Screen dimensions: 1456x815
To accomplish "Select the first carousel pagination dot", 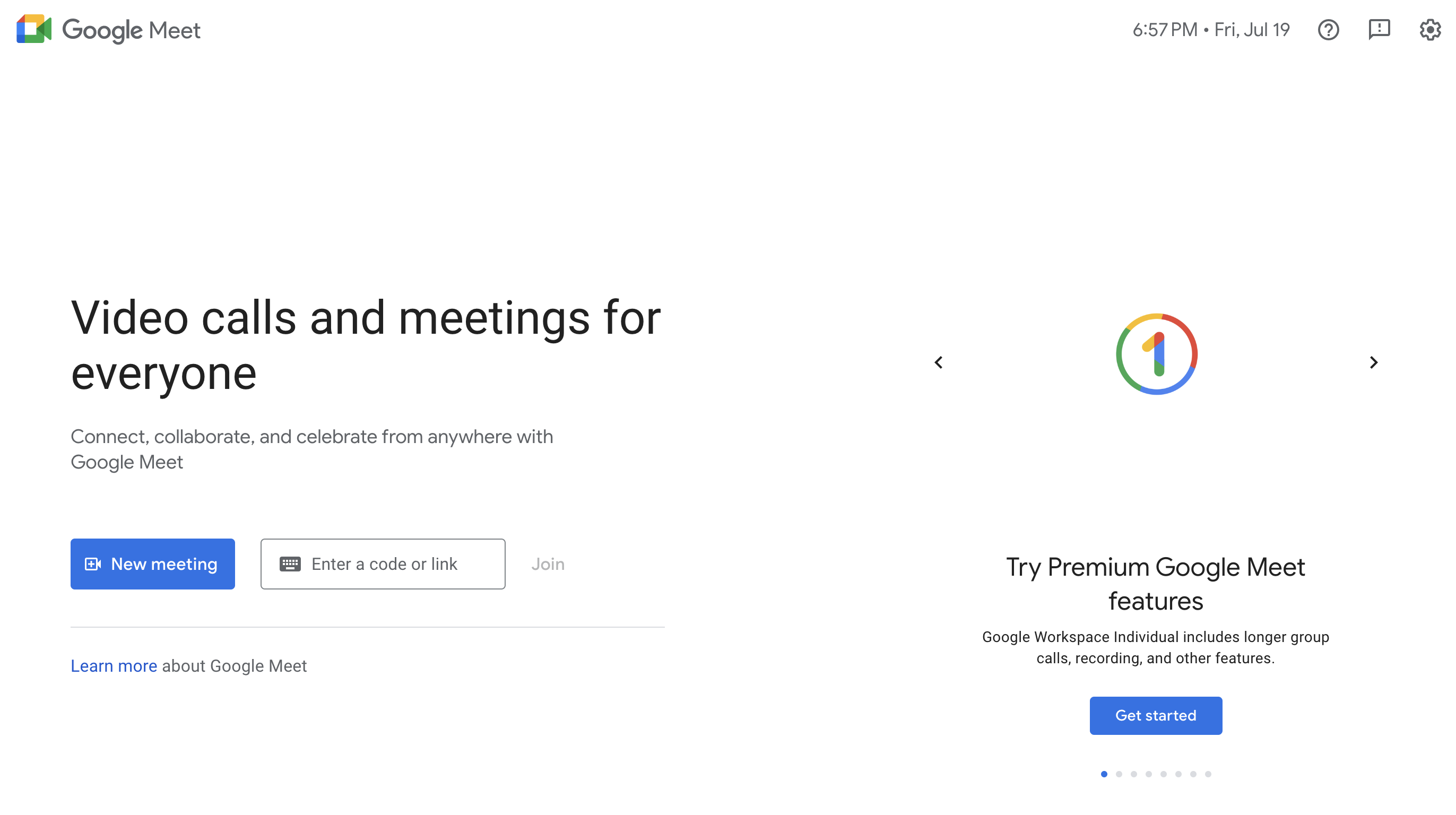I will (1103, 774).
